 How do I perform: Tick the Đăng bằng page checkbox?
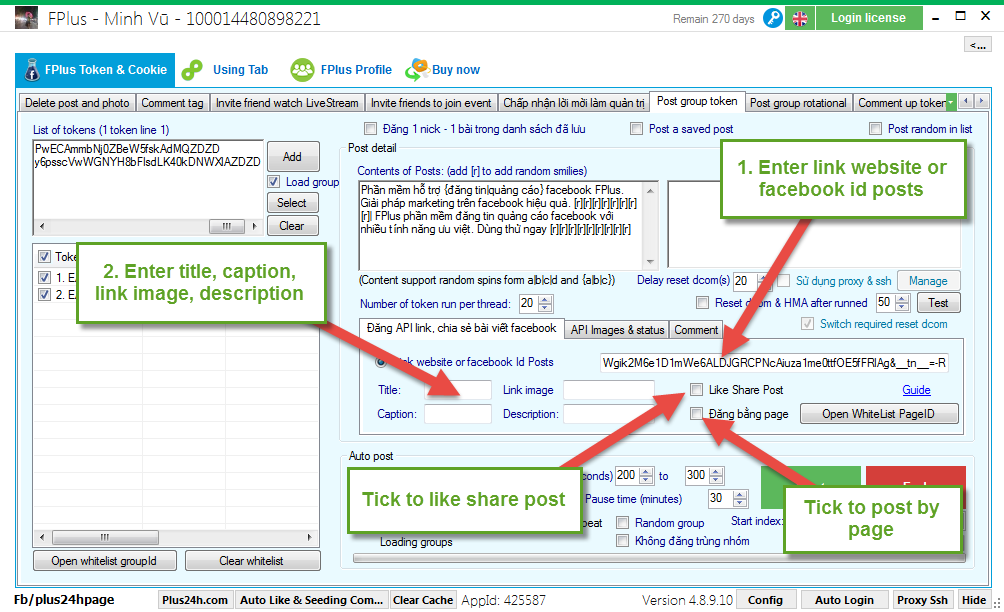696,414
